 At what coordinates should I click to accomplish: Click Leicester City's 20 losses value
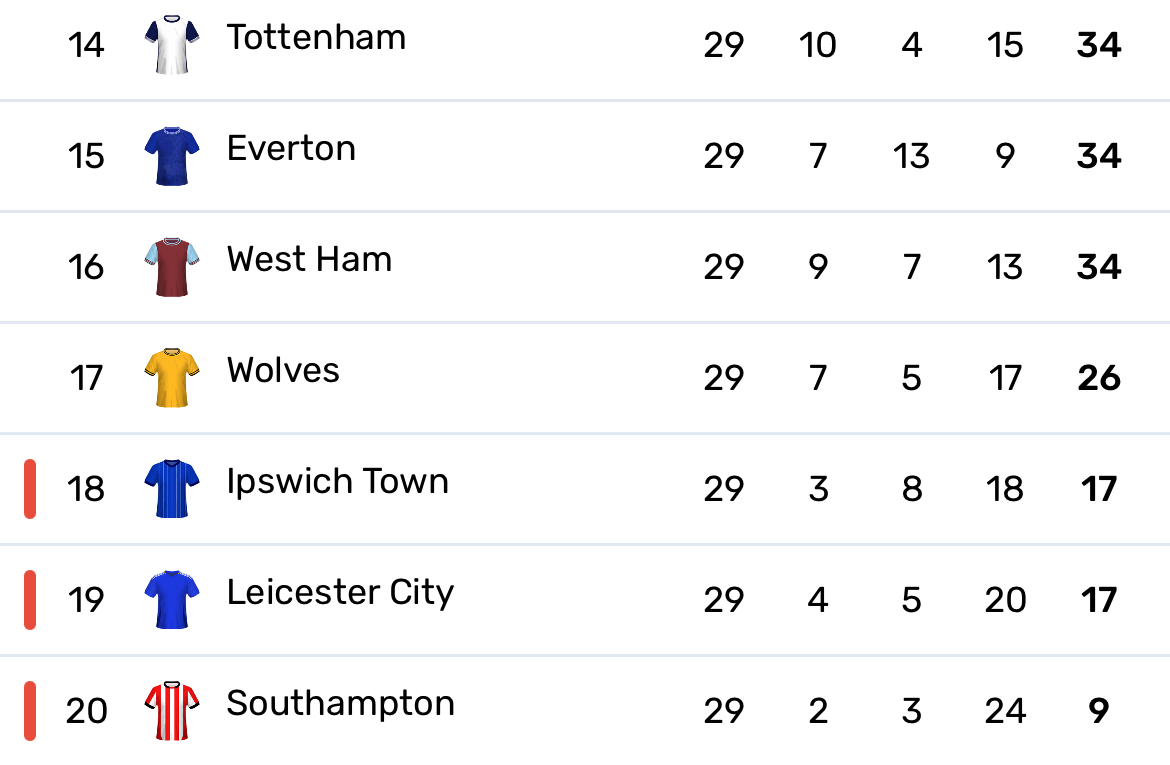[1005, 600]
